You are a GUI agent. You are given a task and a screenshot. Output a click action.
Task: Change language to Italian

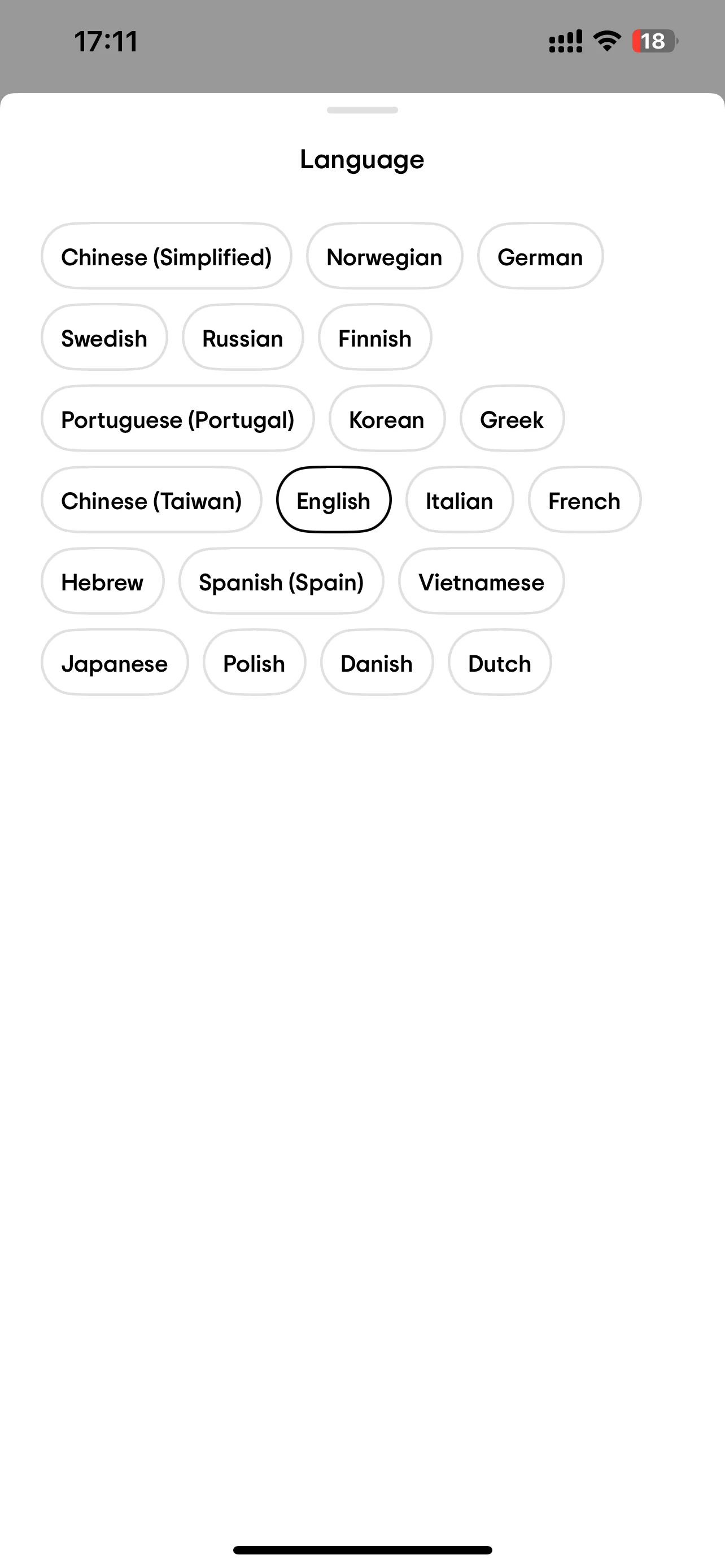[460, 500]
